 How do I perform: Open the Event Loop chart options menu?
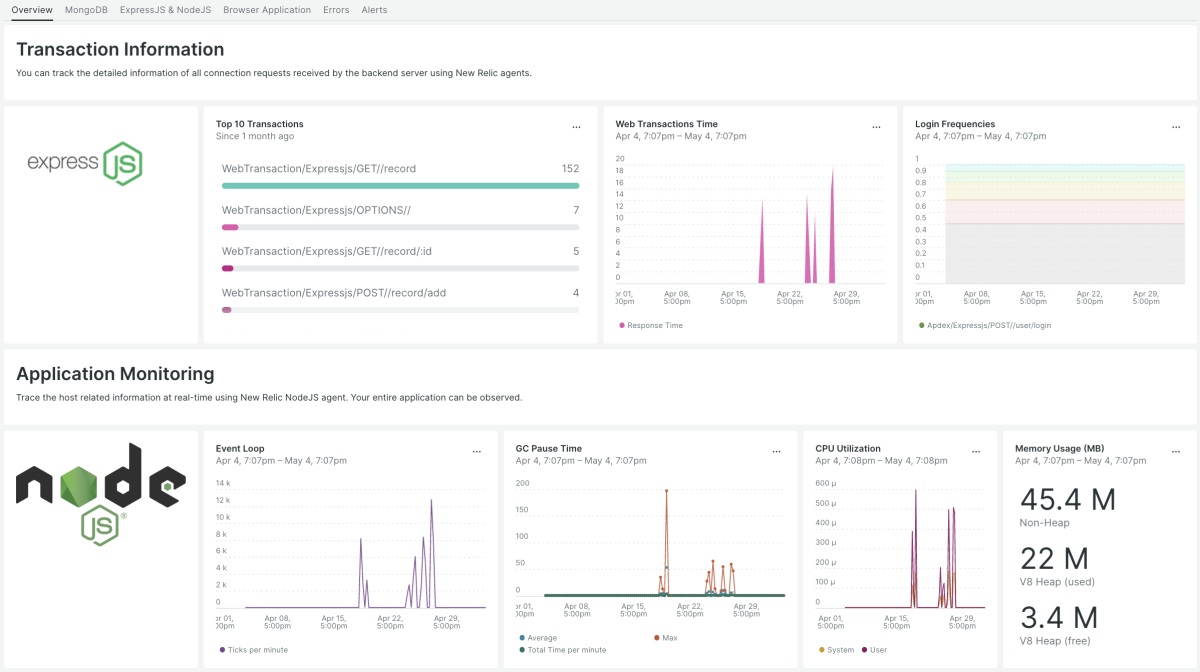tap(476, 451)
